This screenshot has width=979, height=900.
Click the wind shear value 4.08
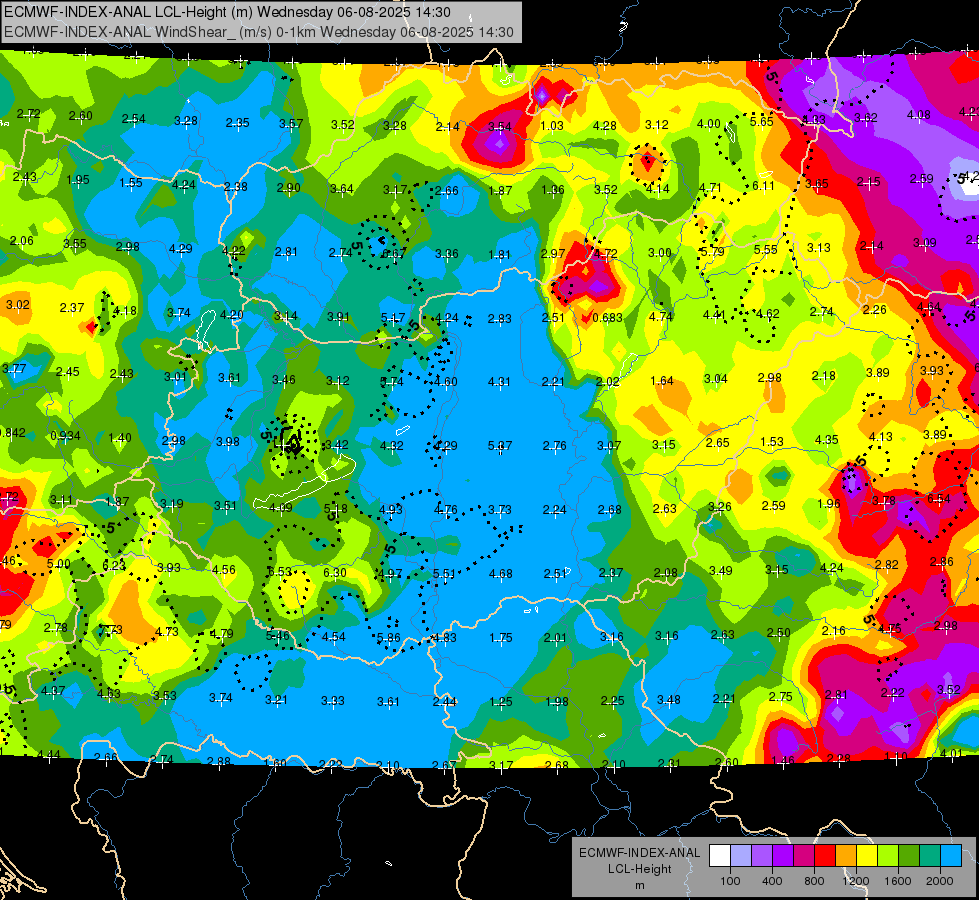(918, 115)
